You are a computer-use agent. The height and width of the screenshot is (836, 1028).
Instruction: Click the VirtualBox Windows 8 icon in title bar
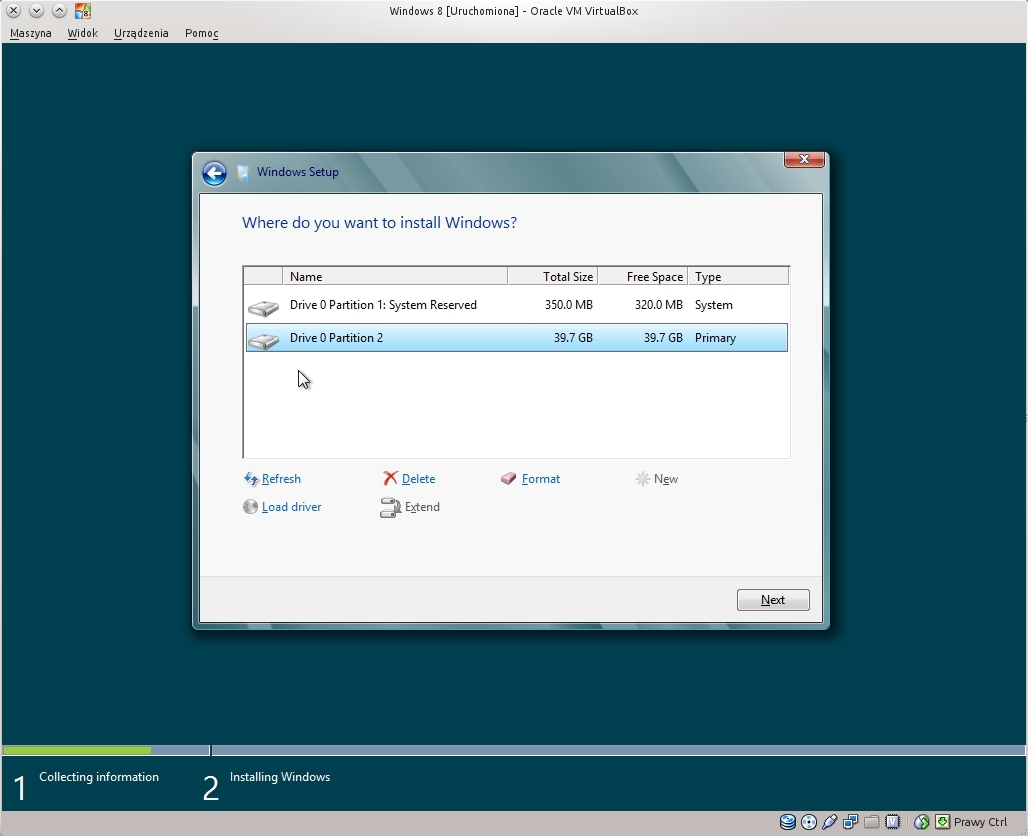(83, 10)
